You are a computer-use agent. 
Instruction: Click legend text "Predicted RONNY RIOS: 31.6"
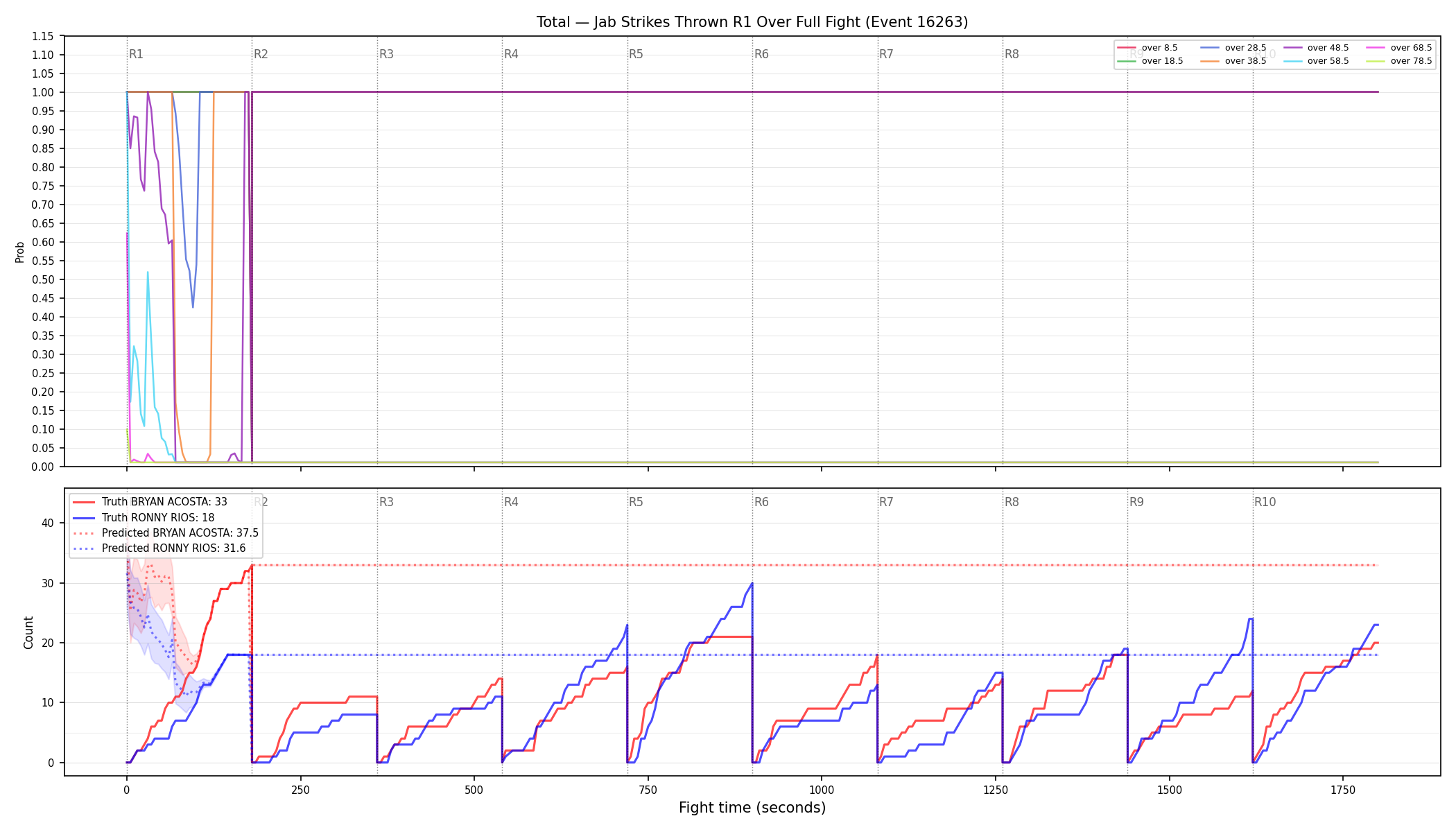point(174,548)
